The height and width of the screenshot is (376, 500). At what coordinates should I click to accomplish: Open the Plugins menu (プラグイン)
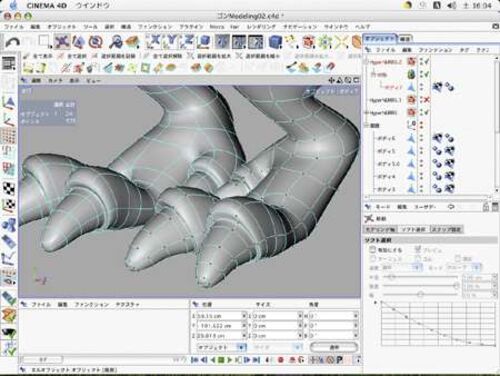(191, 27)
